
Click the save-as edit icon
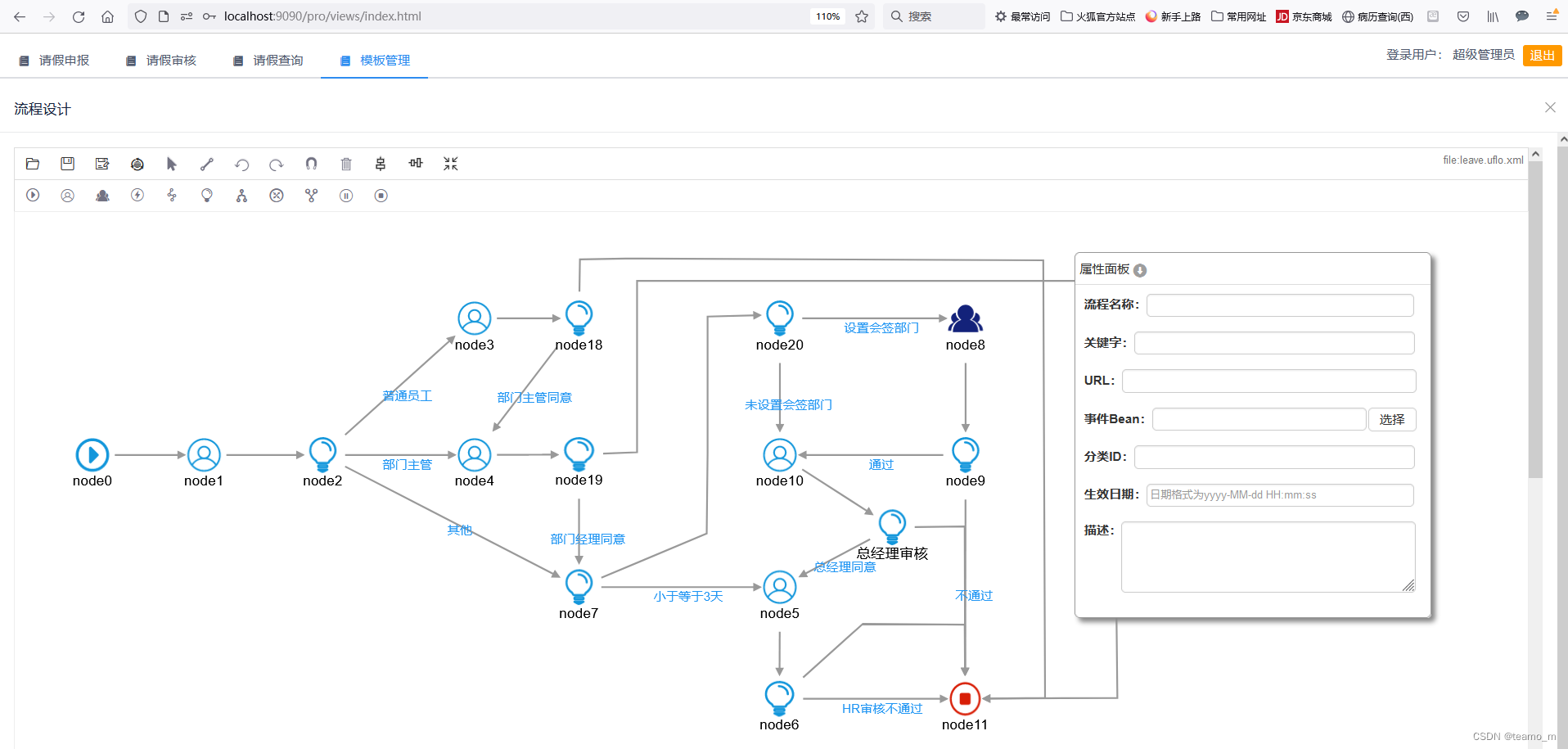tap(102, 164)
